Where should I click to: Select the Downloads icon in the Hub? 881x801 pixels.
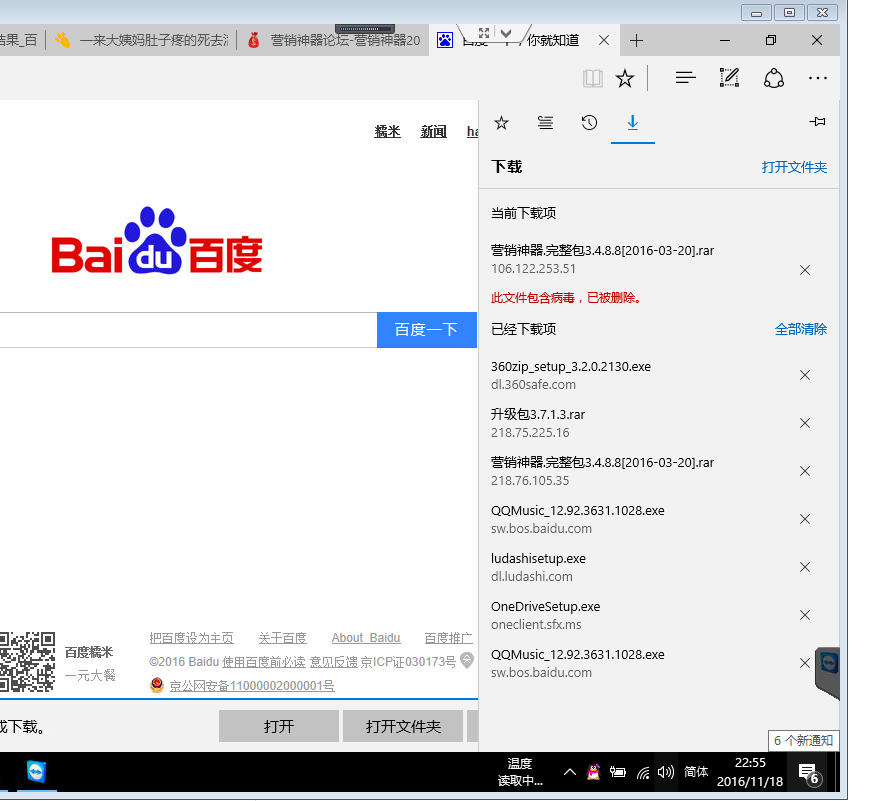pos(632,122)
